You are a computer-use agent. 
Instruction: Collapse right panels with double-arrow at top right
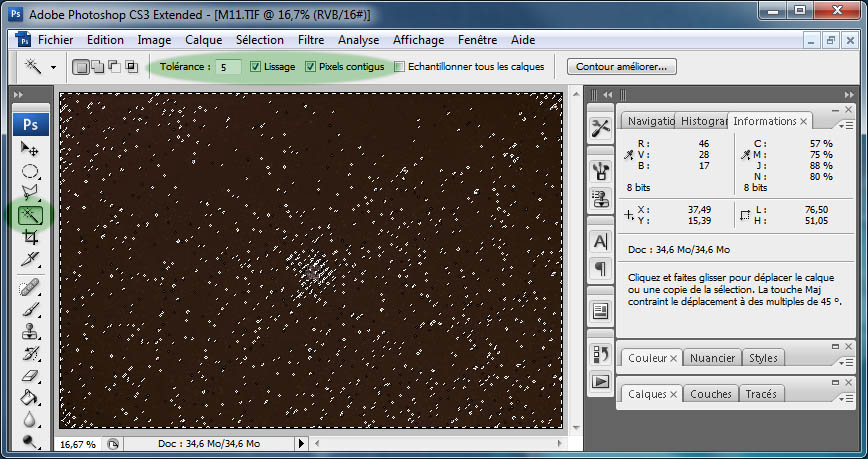(849, 95)
